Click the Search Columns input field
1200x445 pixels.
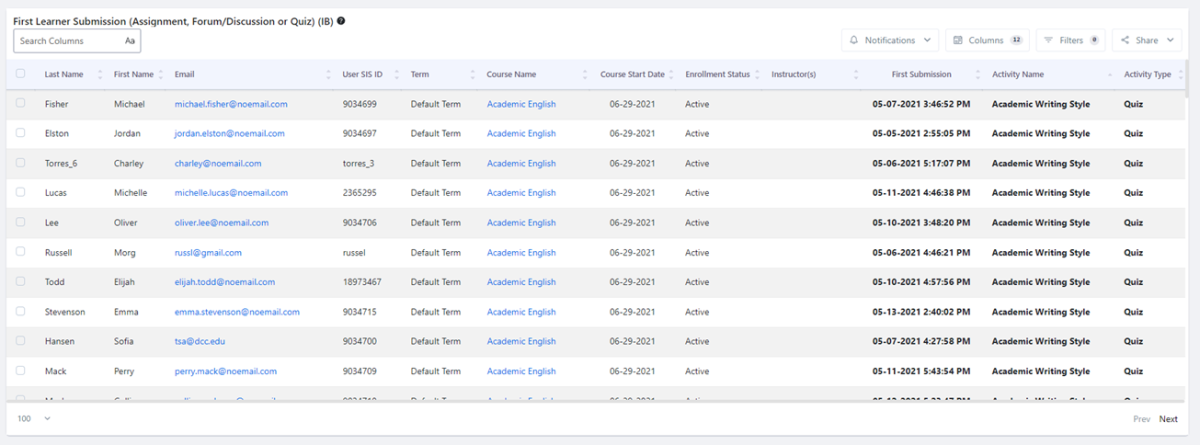click(x=68, y=41)
